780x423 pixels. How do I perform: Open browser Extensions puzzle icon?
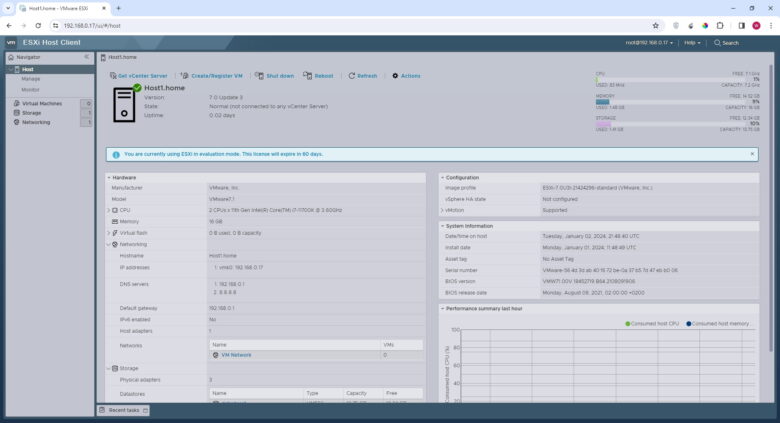pyautogui.click(x=720, y=26)
